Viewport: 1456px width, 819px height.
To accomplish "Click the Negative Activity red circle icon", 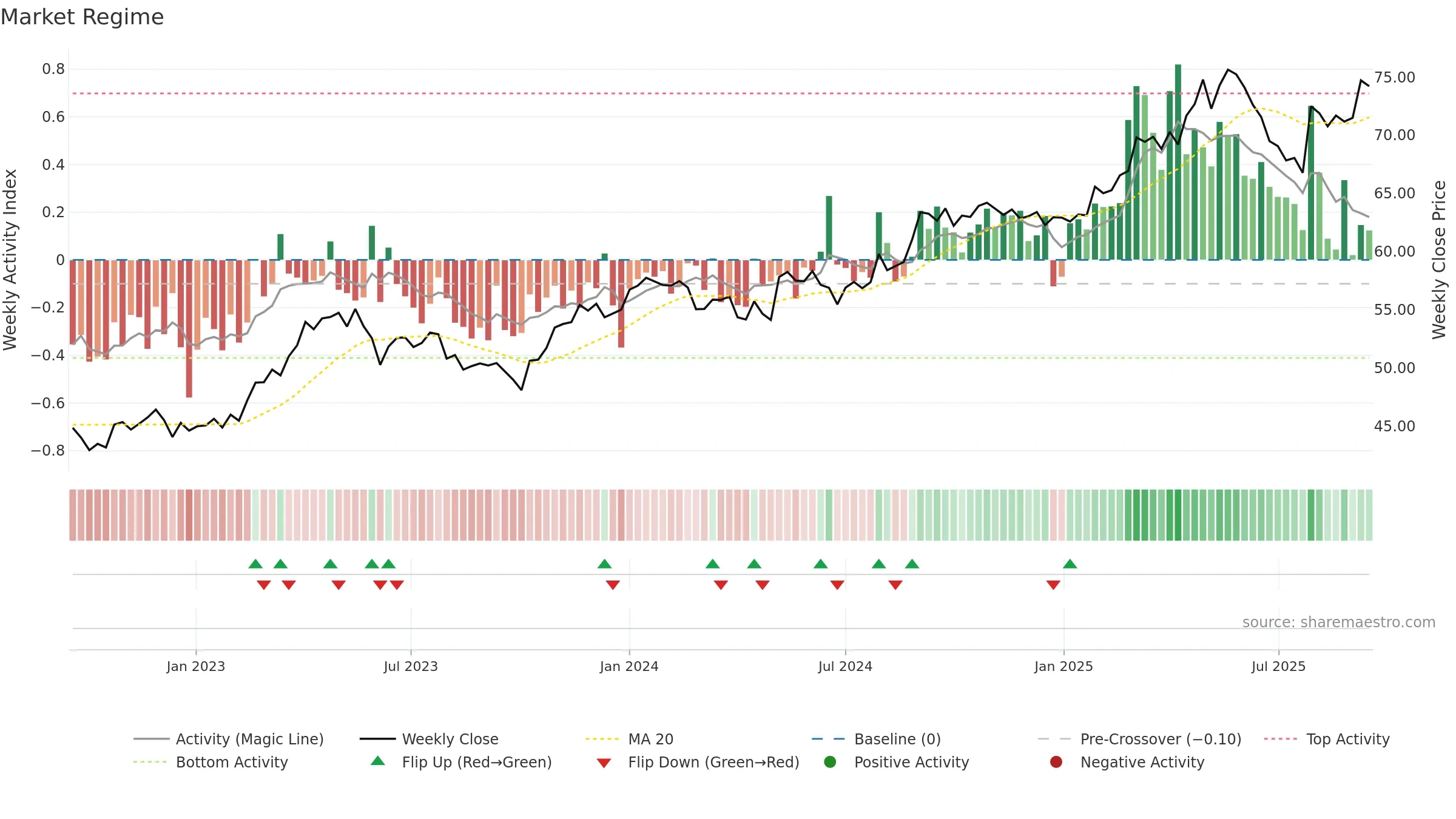I will coord(1056,761).
